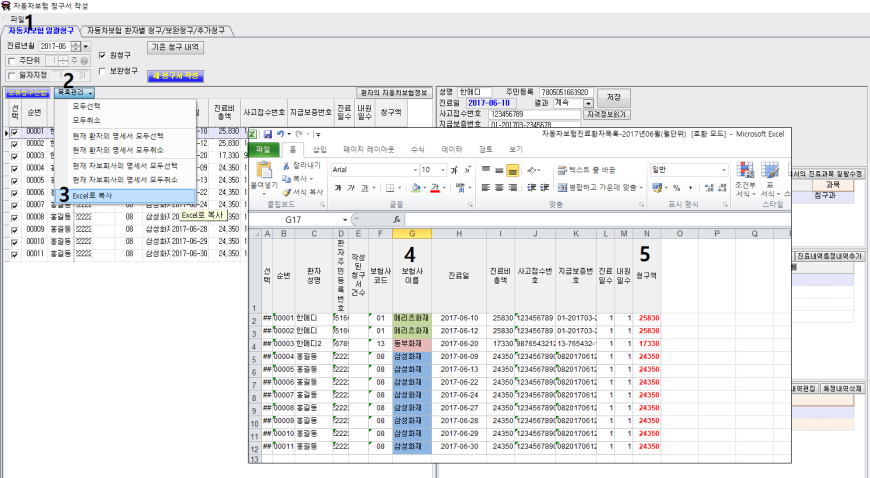Uncheck the row 00009 selection checkbox
The height and width of the screenshot is (478, 870).
pyautogui.click(x=14, y=229)
